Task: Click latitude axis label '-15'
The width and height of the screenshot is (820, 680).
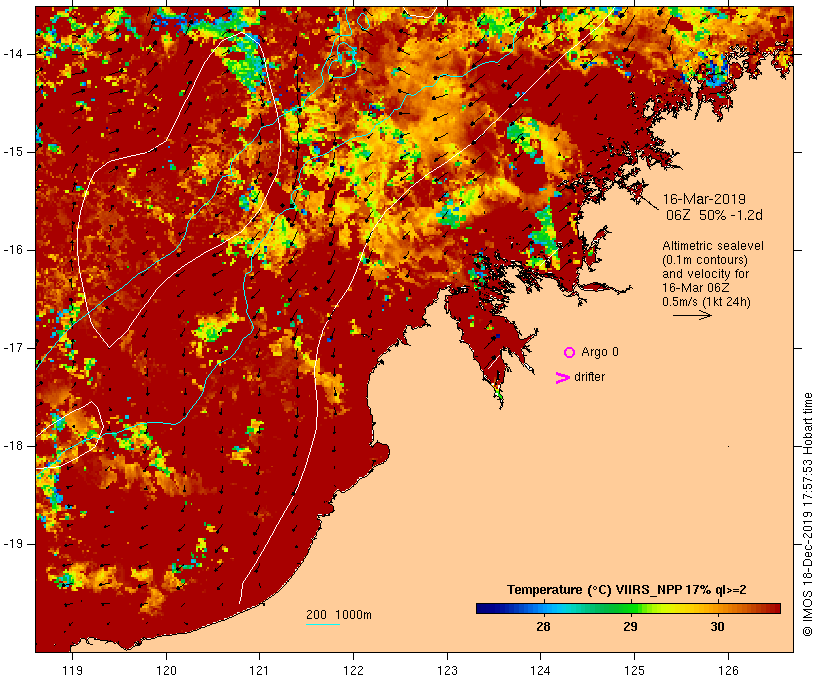Action: [13, 152]
